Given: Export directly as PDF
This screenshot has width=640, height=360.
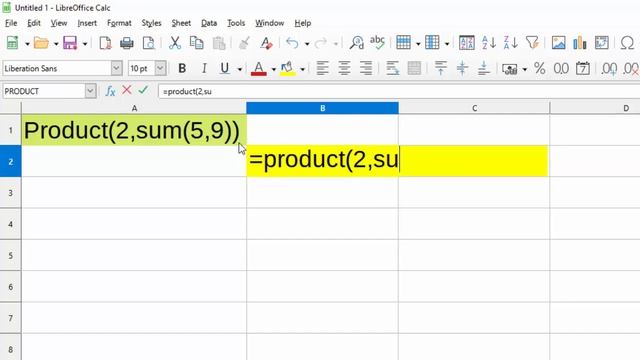Looking at the screenshot, I should click(x=105, y=43).
